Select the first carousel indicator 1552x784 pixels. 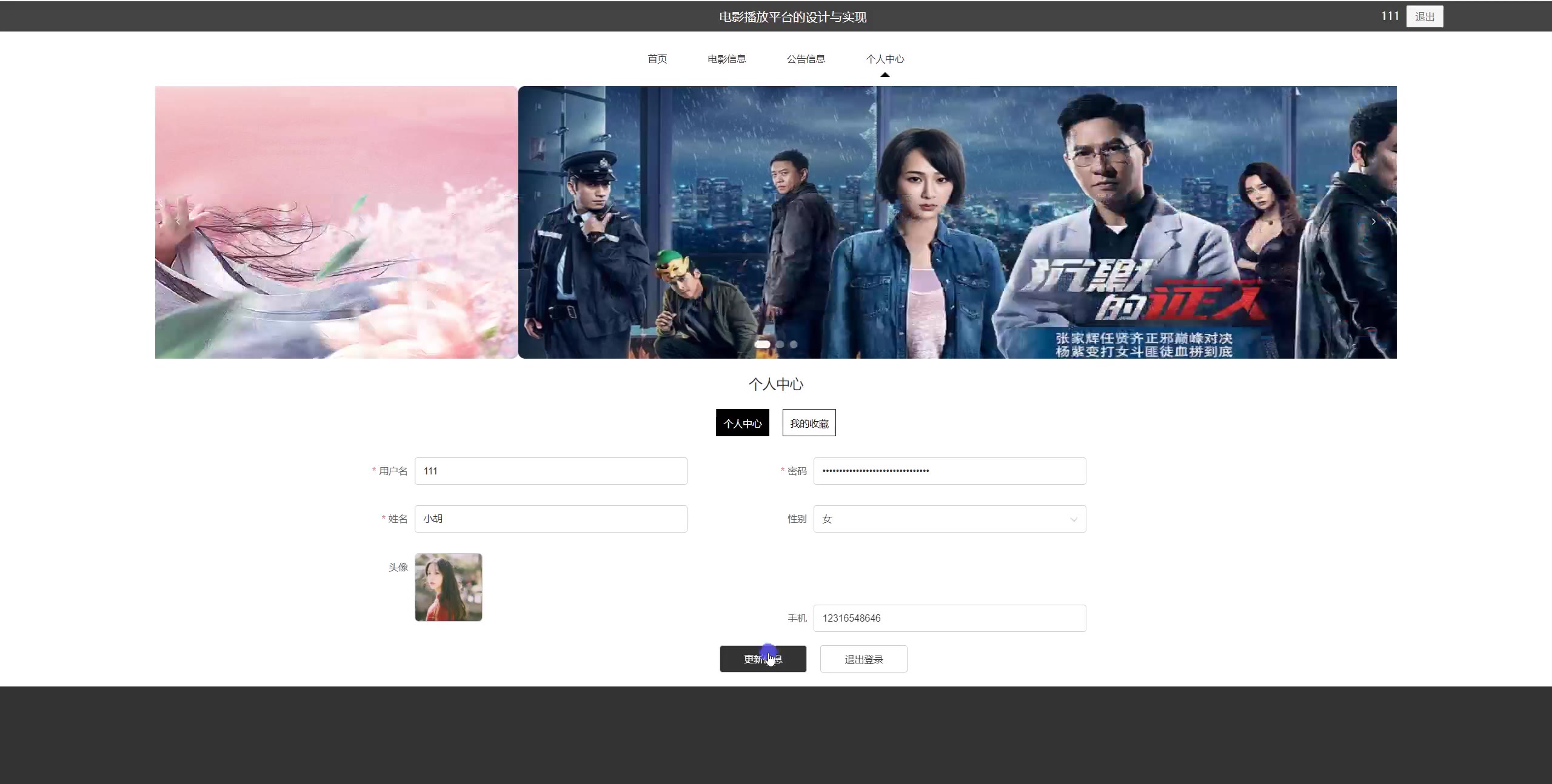click(763, 344)
